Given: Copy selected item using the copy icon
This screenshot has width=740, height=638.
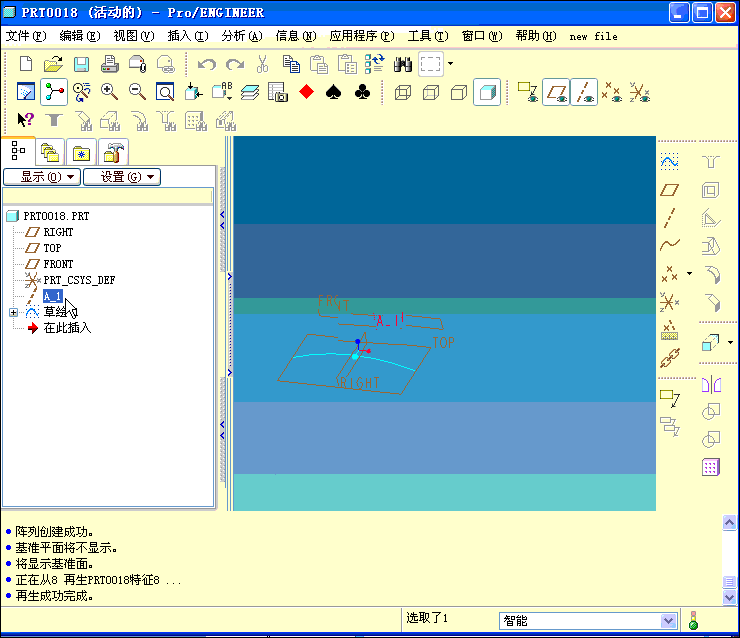Looking at the screenshot, I should pyautogui.click(x=291, y=64).
